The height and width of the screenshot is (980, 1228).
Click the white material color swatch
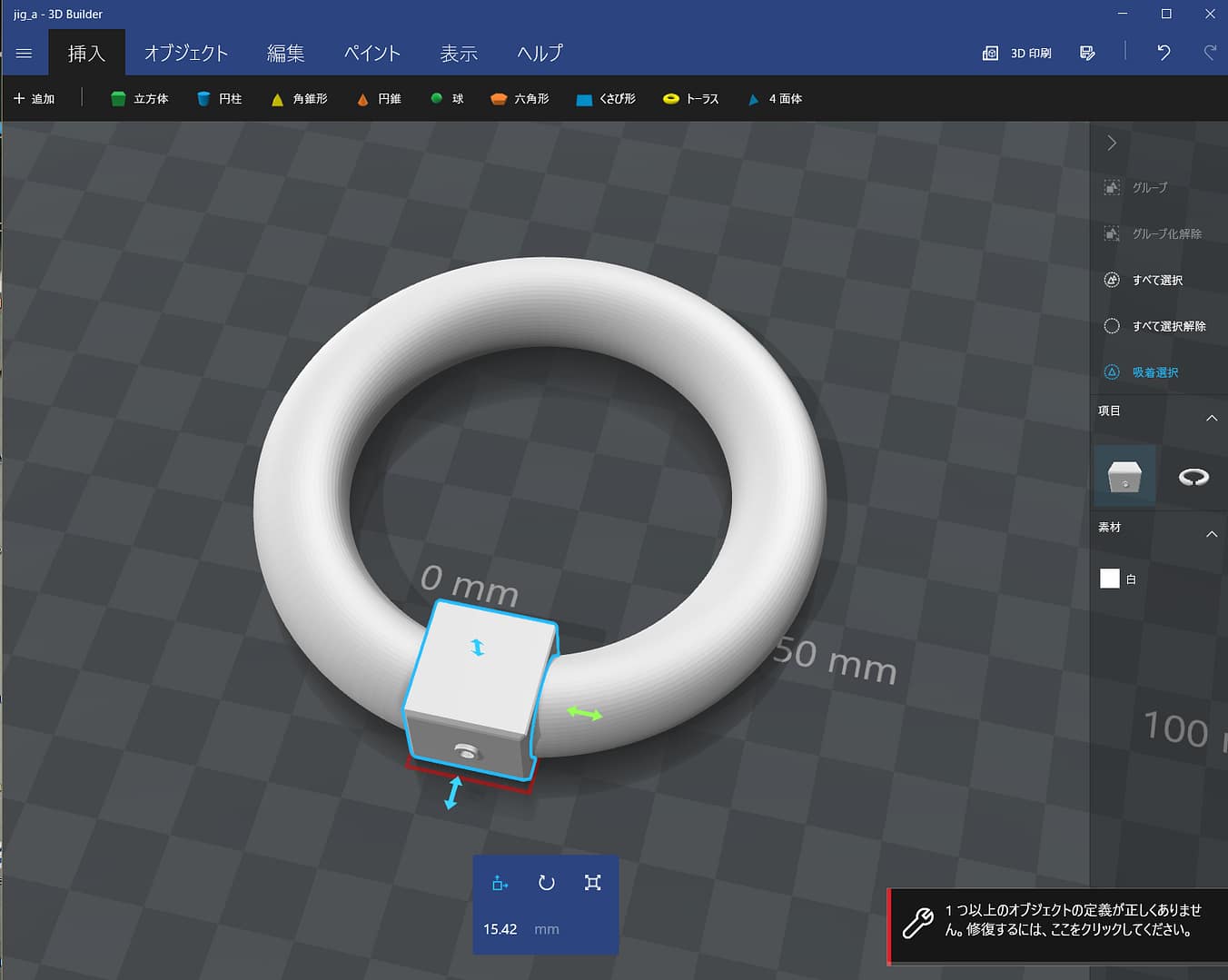point(1109,579)
